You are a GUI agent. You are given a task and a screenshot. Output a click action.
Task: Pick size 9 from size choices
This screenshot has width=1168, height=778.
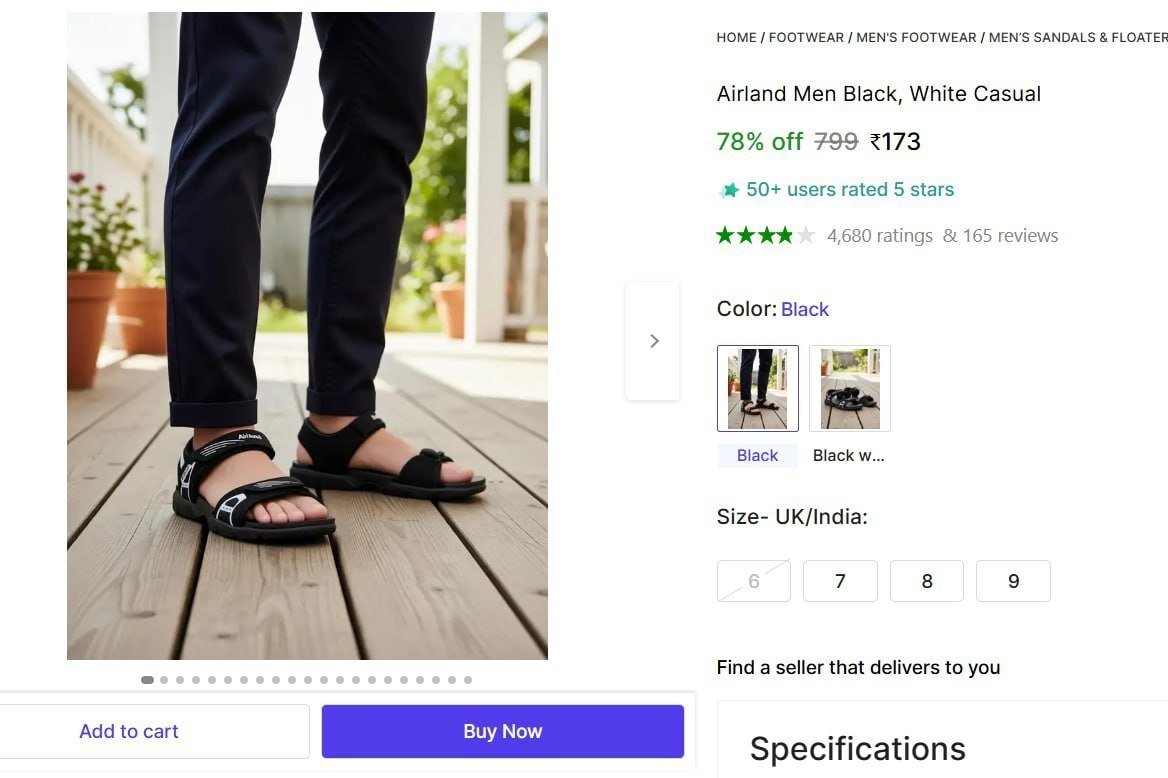(x=1013, y=581)
